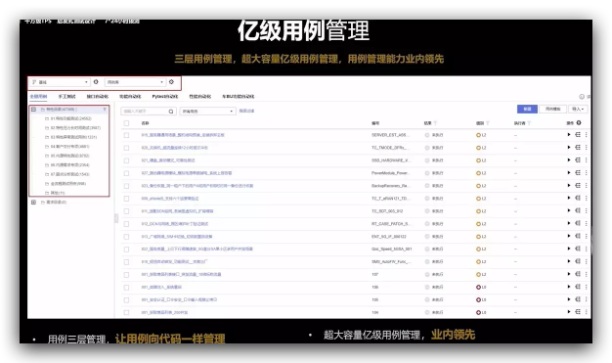Open column settings gear in table header
The image size is (612, 363).
point(579,123)
